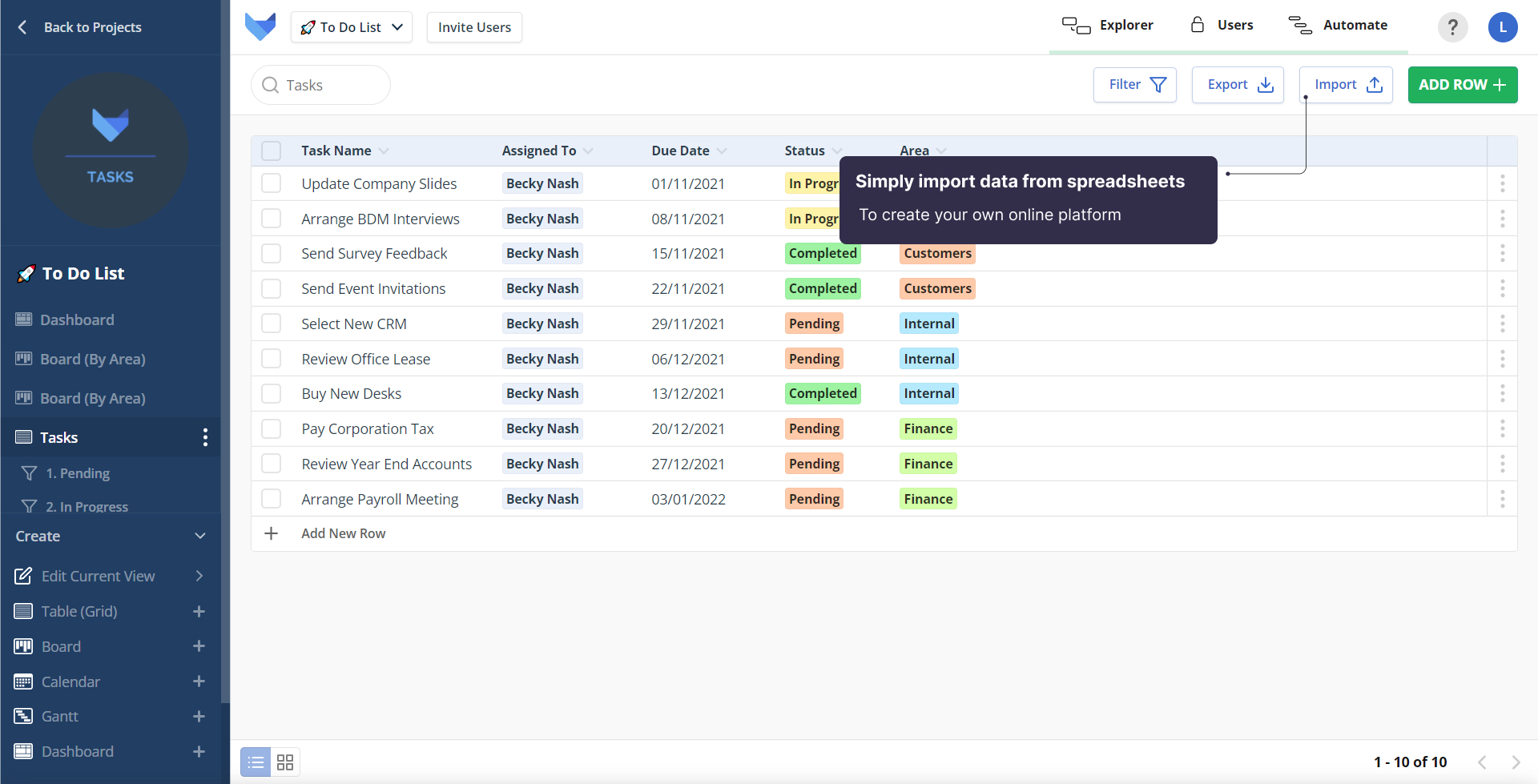
Task: Open row menu for Select New CRM
Action: click(x=1502, y=324)
